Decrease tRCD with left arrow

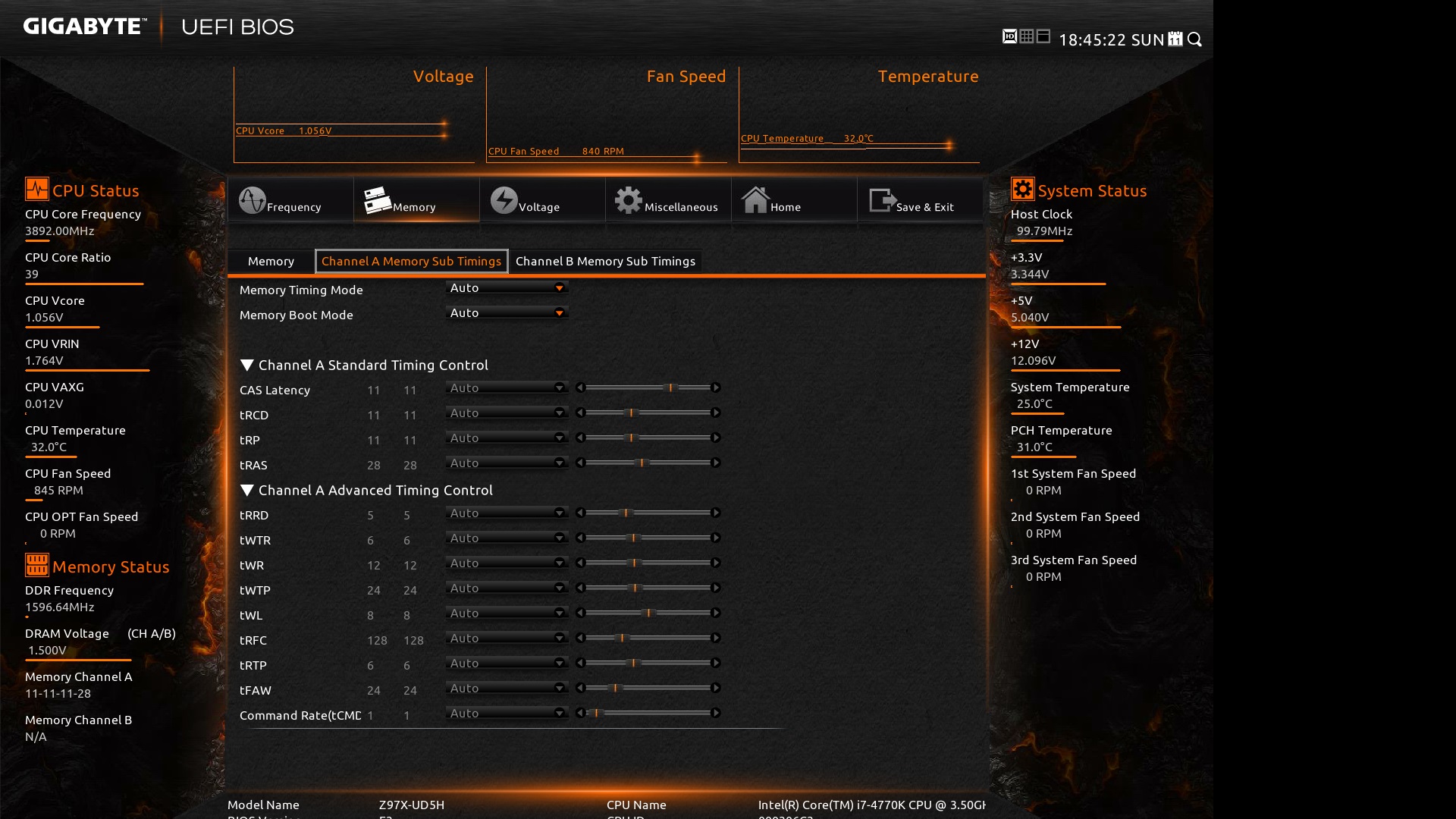(x=580, y=413)
